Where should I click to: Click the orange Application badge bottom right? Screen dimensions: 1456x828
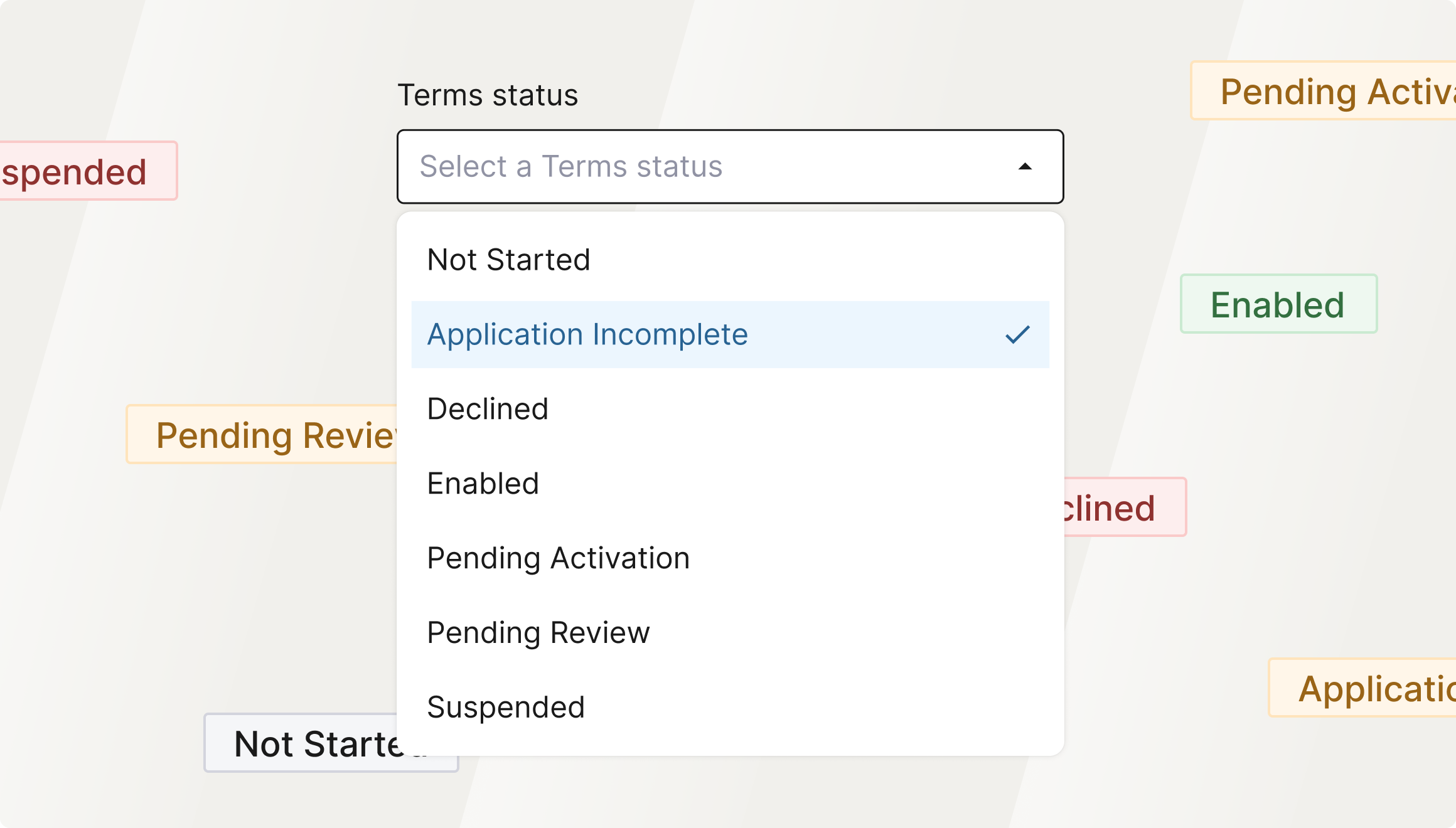pyautogui.click(x=1362, y=687)
